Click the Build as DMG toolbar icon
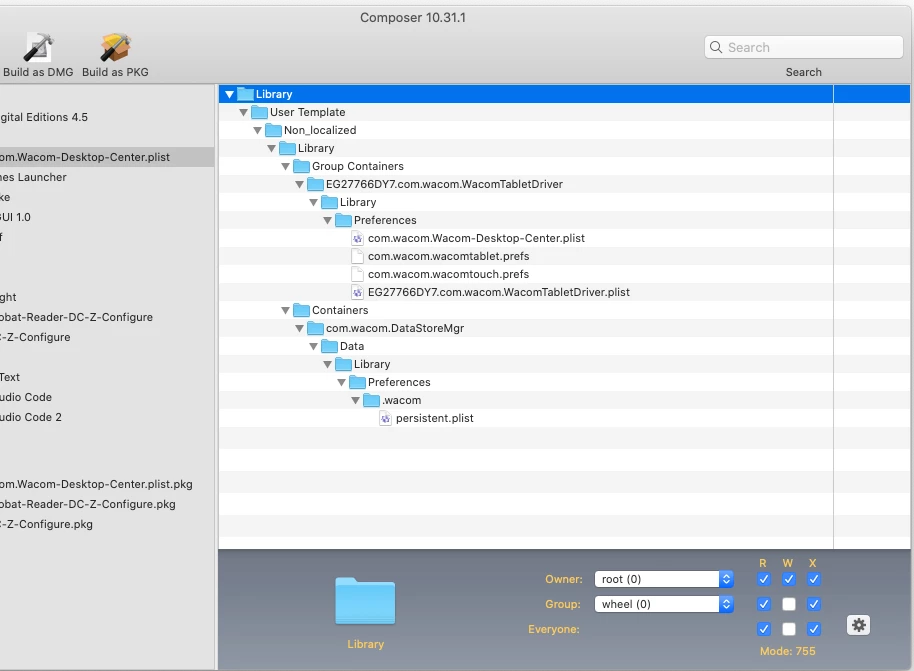Image resolution: width=914 pixels, height=671 pixels. click(38, 47)
